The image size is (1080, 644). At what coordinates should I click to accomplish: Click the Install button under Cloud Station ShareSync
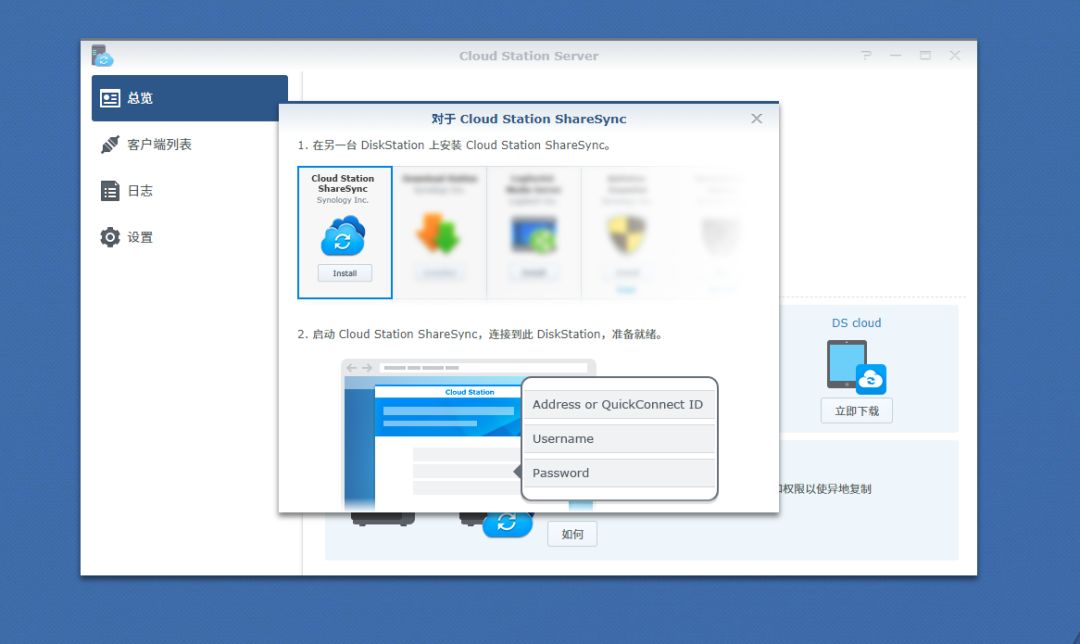(344, 273)
